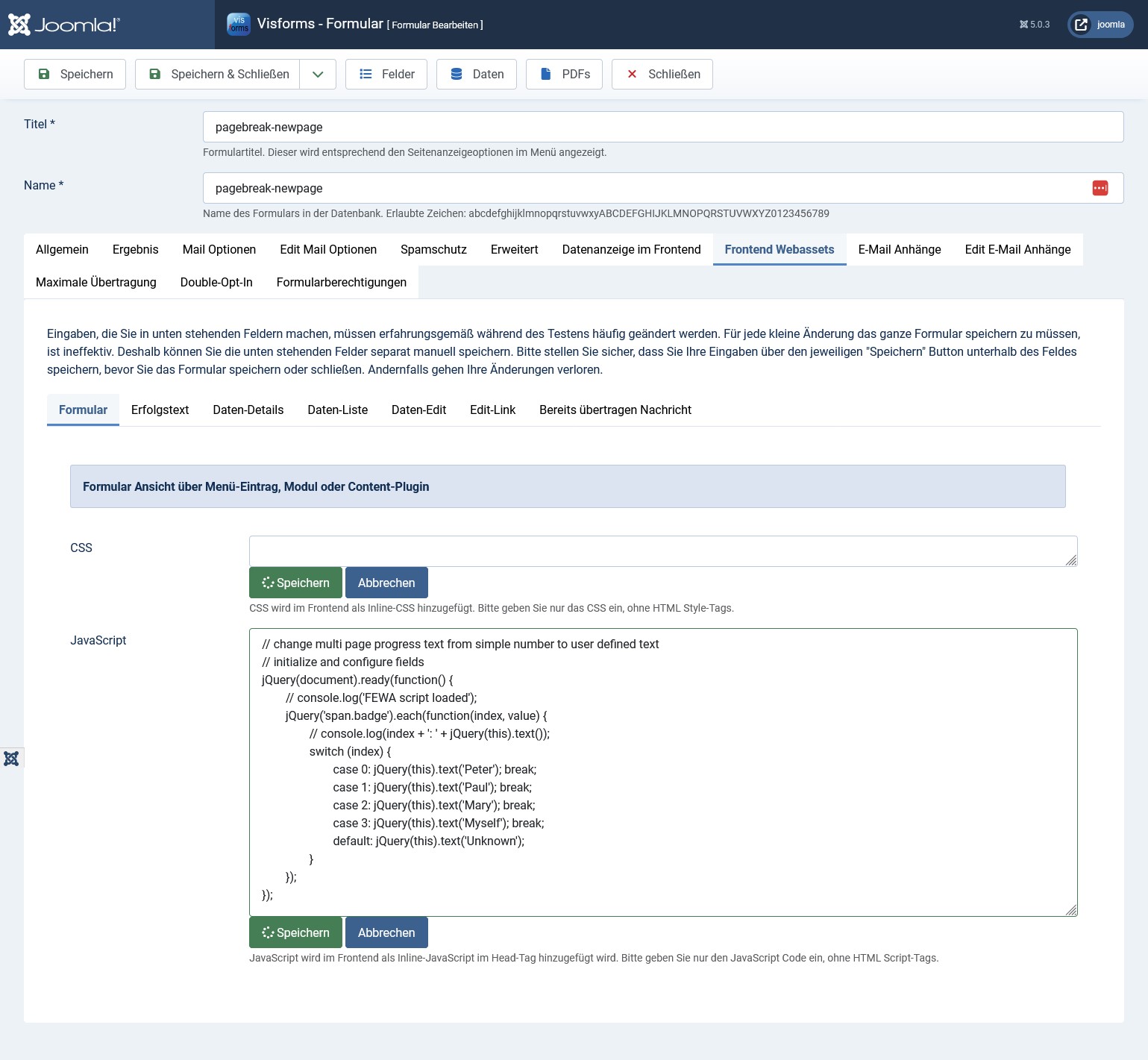Click the Visforms component icon
The height and width of the screenshot is (1060, 1148).
pyautogui.click(x=238, y=25)
